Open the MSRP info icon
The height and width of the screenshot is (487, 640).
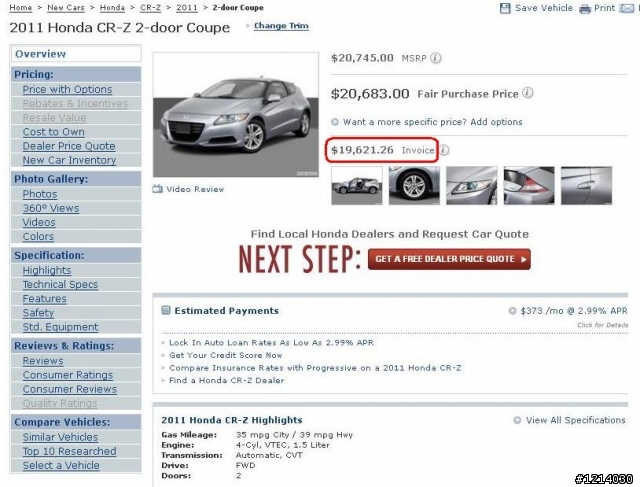[436, 58]
